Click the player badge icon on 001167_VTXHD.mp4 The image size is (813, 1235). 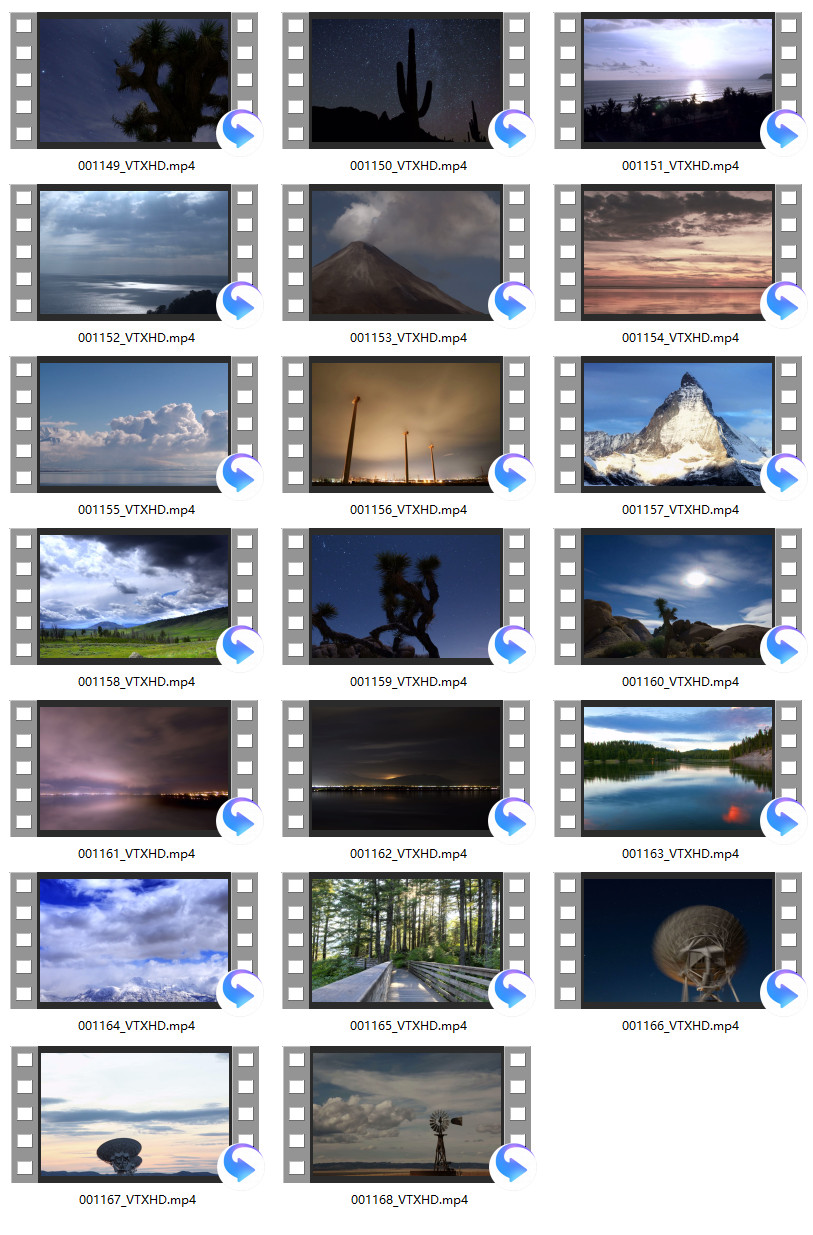pos(240,1165)
